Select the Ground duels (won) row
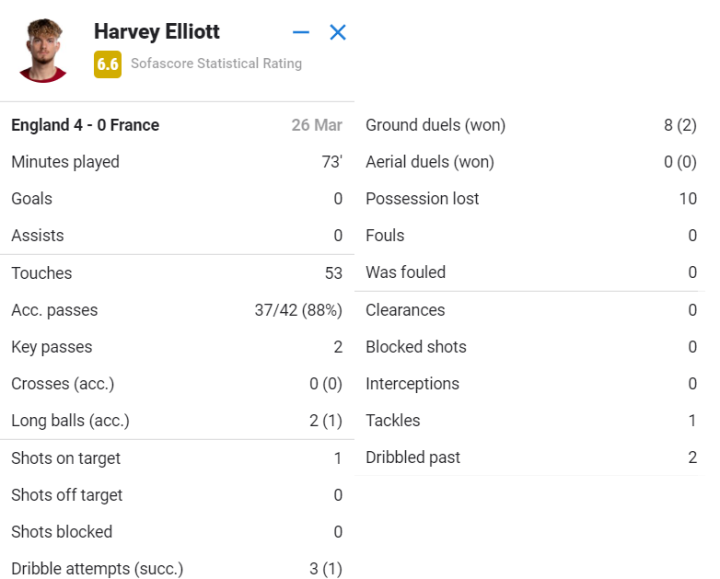 pos(530,125)
